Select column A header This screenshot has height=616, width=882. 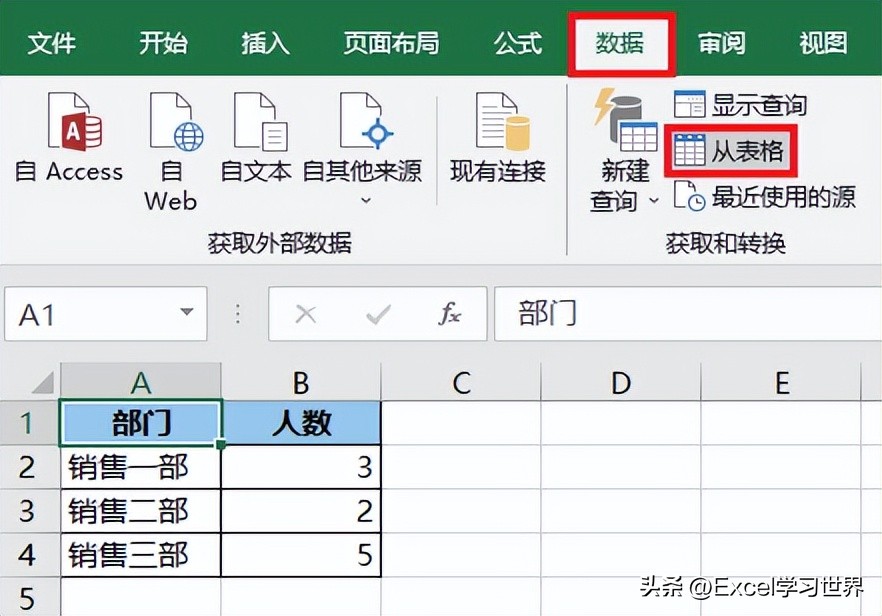(141, 383)
